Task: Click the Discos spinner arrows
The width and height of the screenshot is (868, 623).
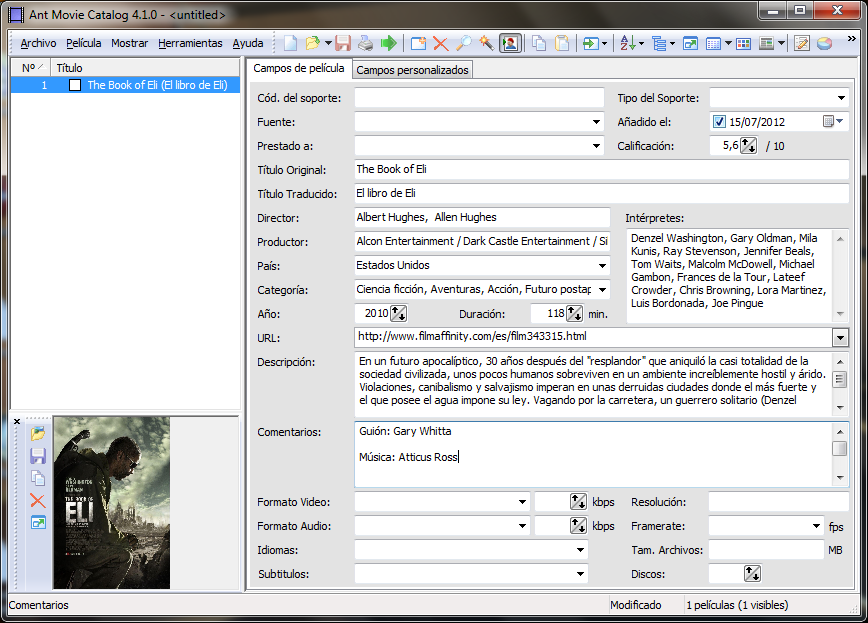Action: (752, 574)
